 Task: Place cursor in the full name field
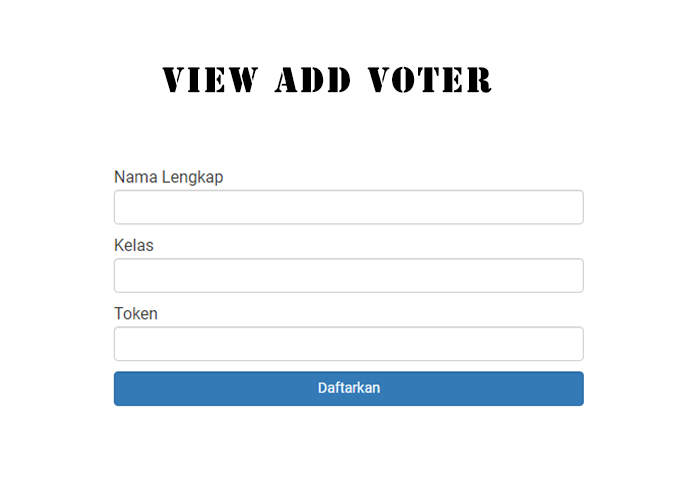tap(348, 207)
